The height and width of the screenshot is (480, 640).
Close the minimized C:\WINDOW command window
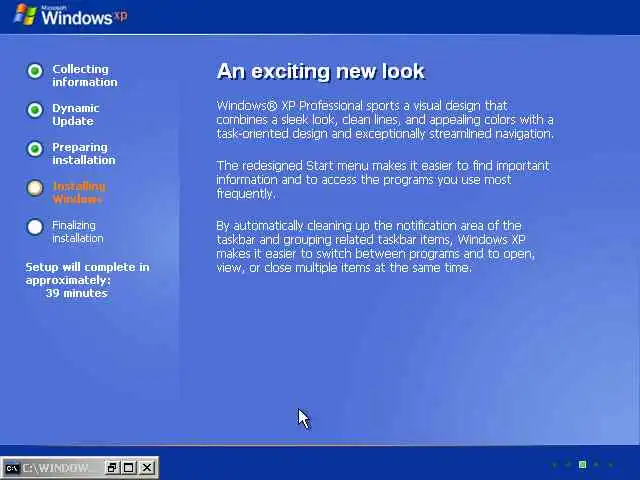coord(147,468)
